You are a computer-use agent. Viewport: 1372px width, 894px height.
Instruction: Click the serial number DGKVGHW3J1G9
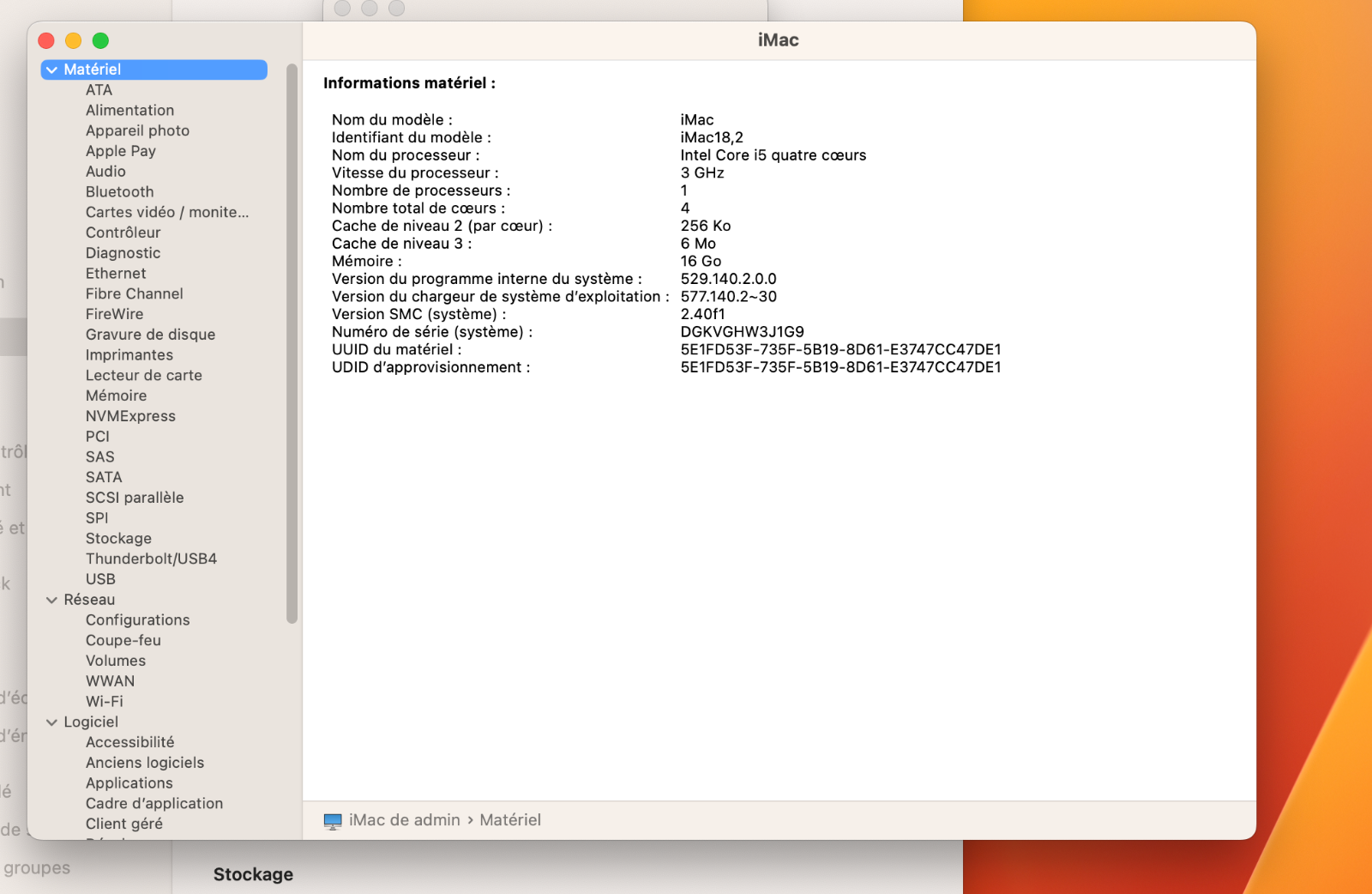(x=743, y=332)
